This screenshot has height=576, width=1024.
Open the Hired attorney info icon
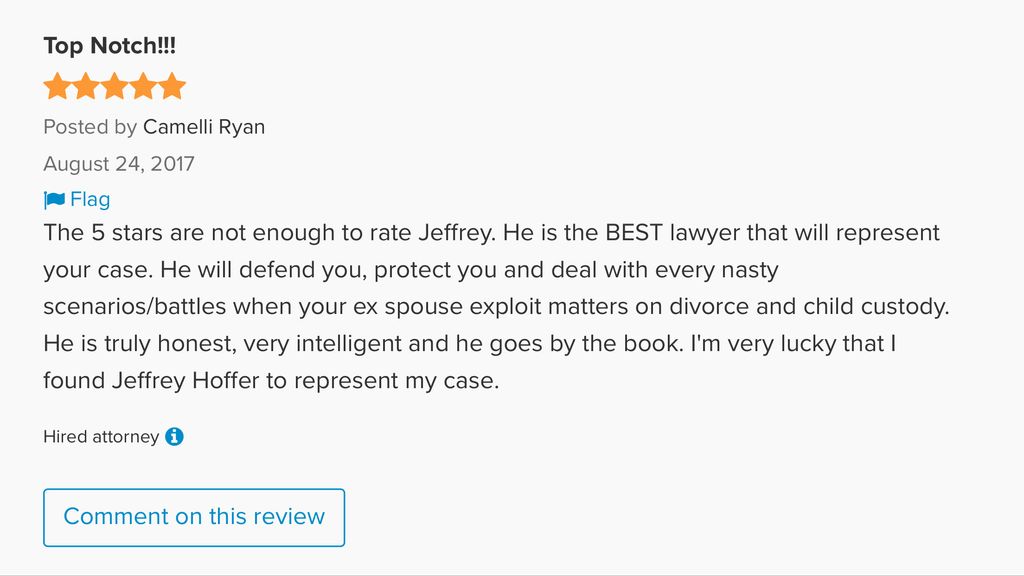point(174,436)
